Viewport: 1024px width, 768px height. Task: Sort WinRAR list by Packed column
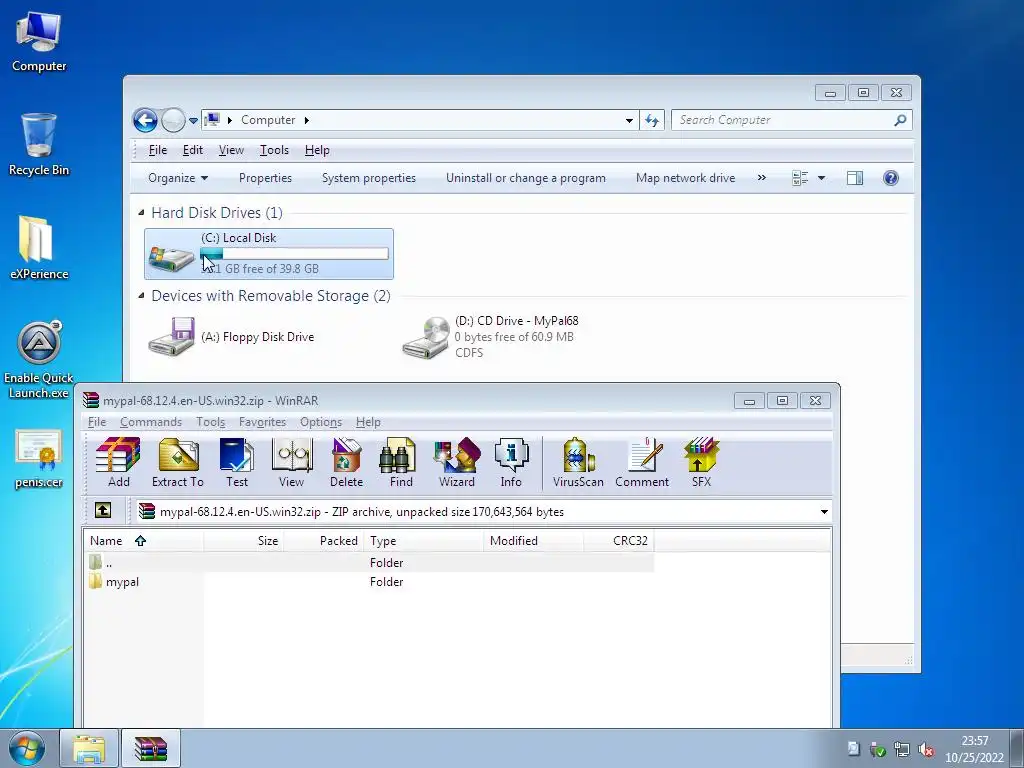pos(324,541)
